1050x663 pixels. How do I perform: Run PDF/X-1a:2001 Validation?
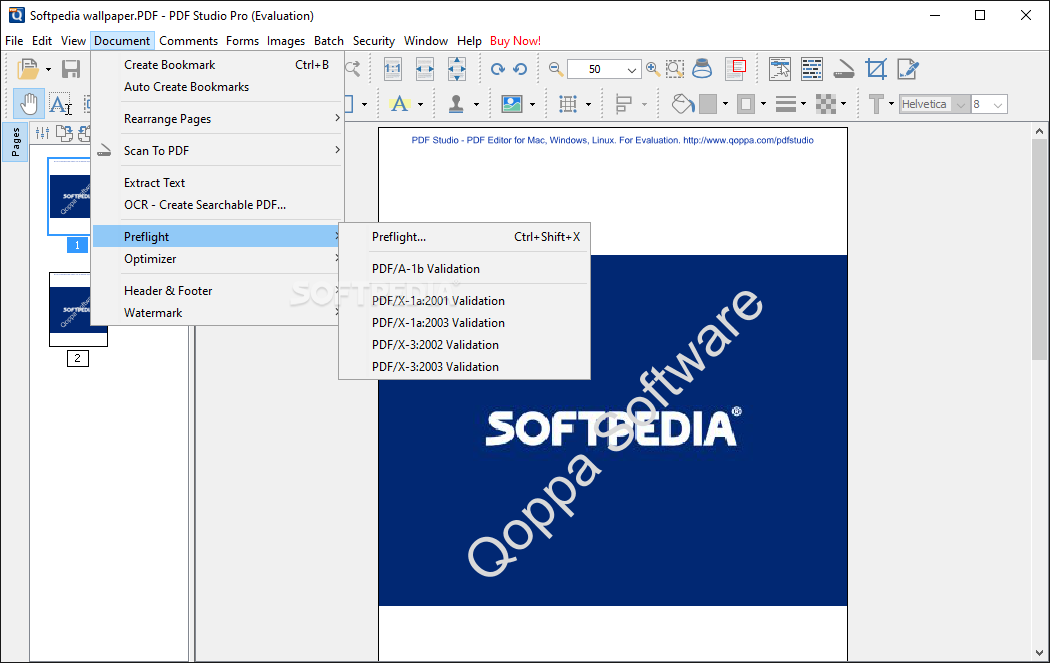pyautogui.click(x=464, y=301)
